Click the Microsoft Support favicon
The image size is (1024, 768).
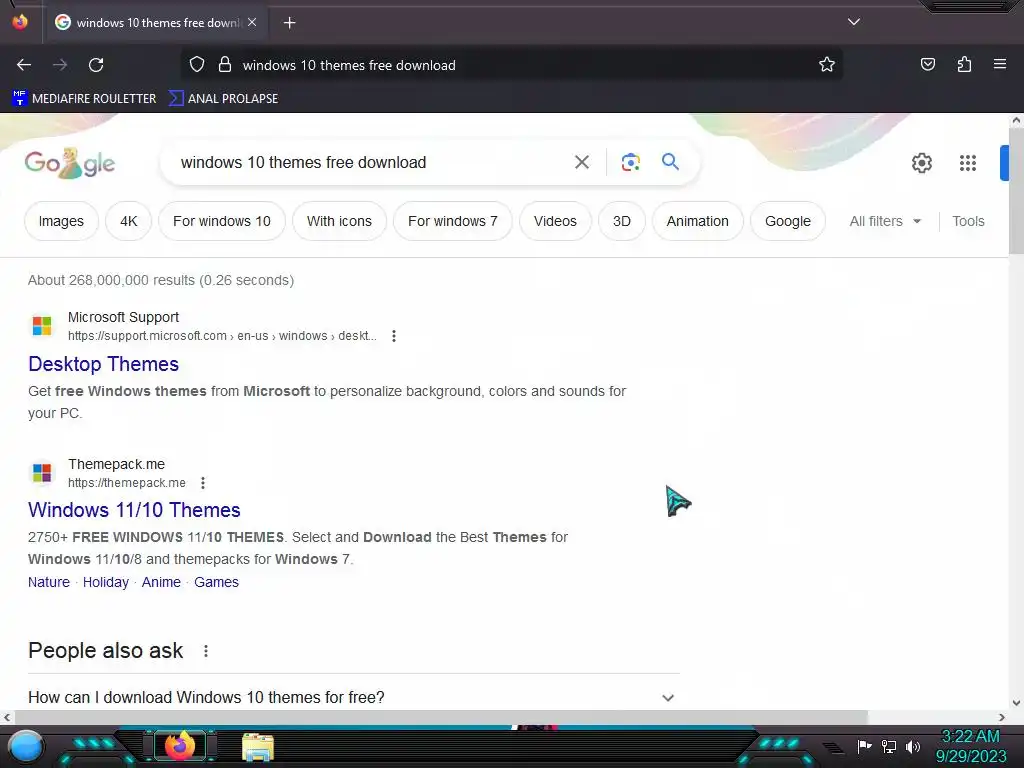[42, 325]
